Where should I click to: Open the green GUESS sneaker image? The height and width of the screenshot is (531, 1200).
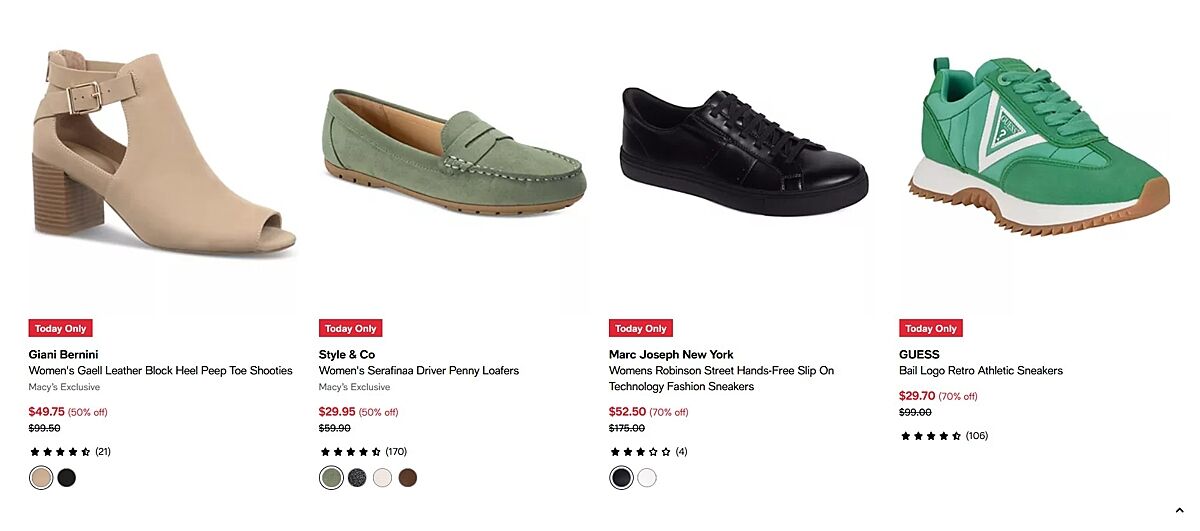coord(1035,150)
